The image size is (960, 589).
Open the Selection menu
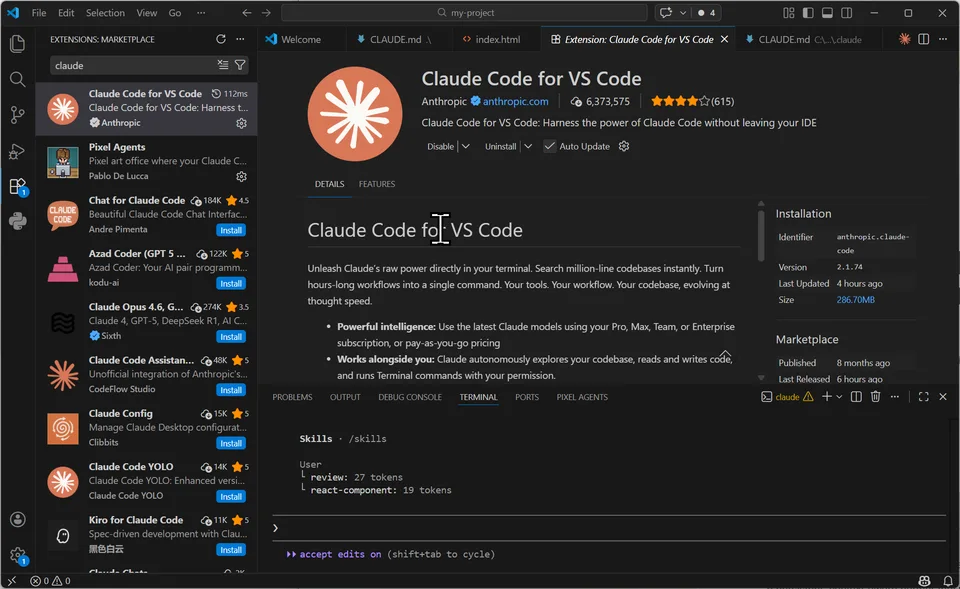(x=105, y=13)
